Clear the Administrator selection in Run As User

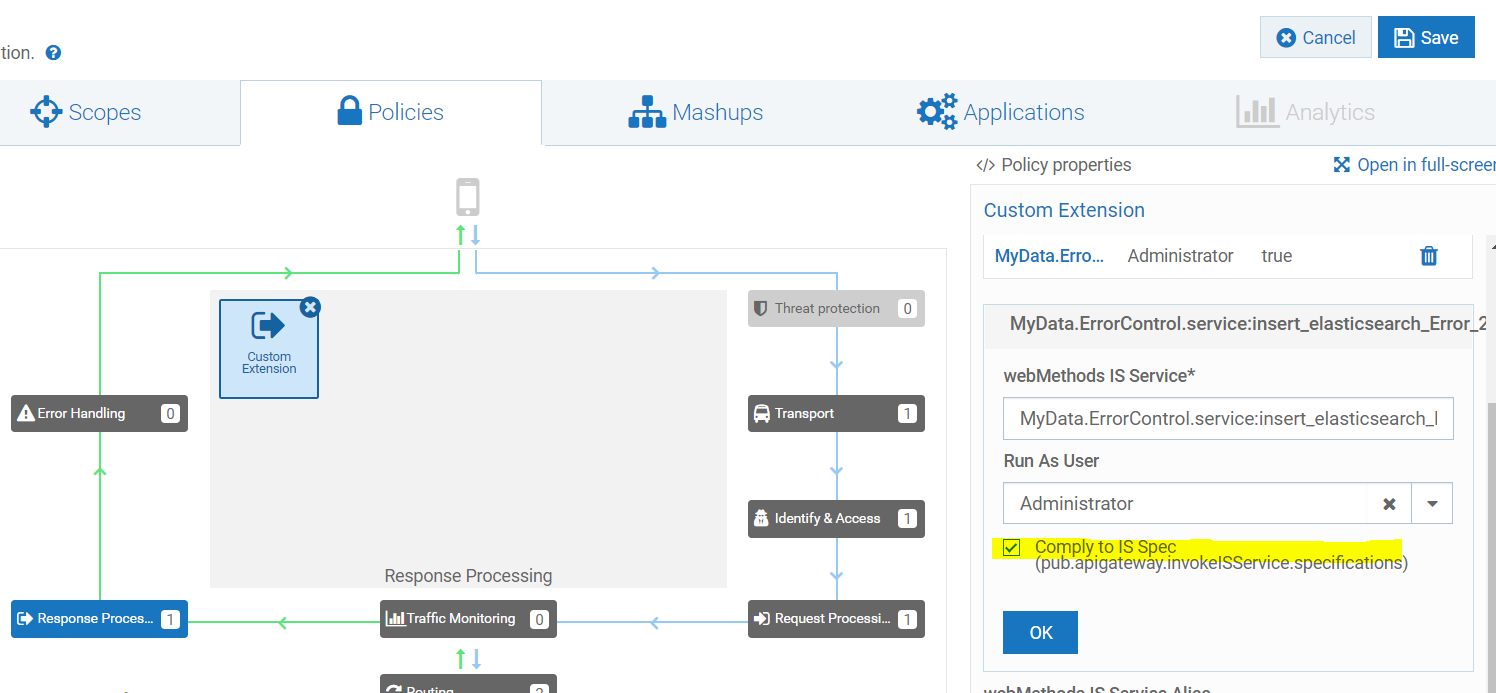point(1389,504)
